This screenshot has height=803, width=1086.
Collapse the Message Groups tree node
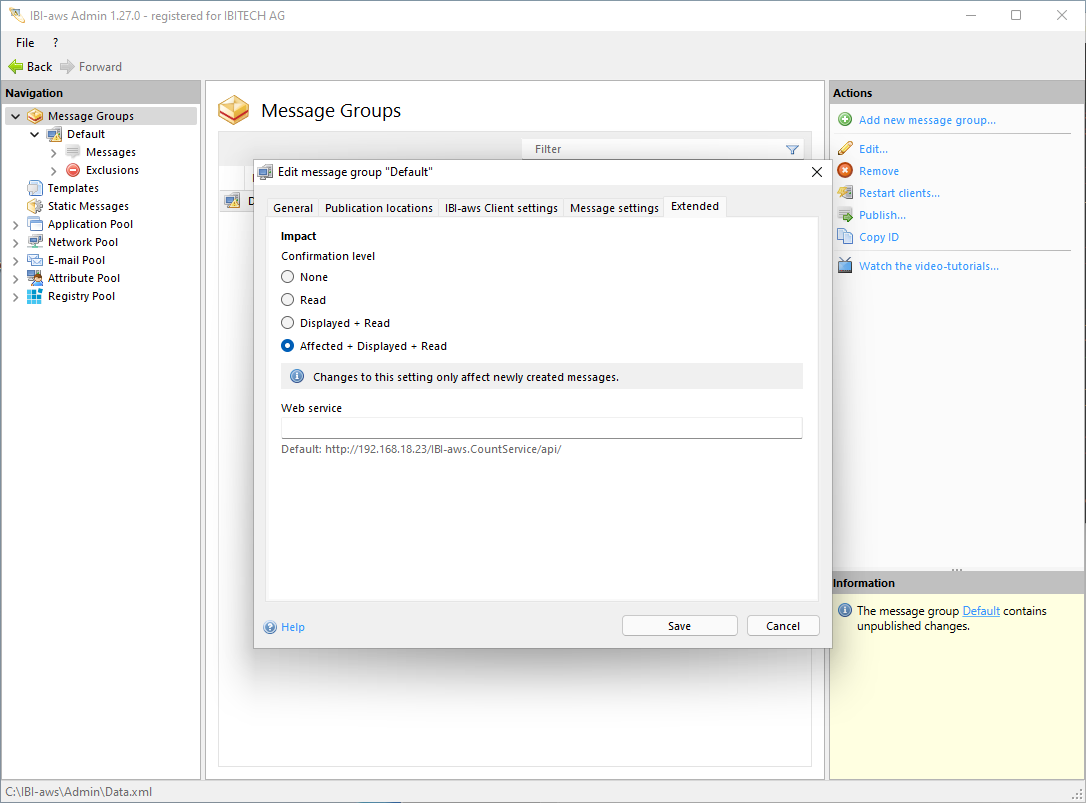tap(15, 116)
